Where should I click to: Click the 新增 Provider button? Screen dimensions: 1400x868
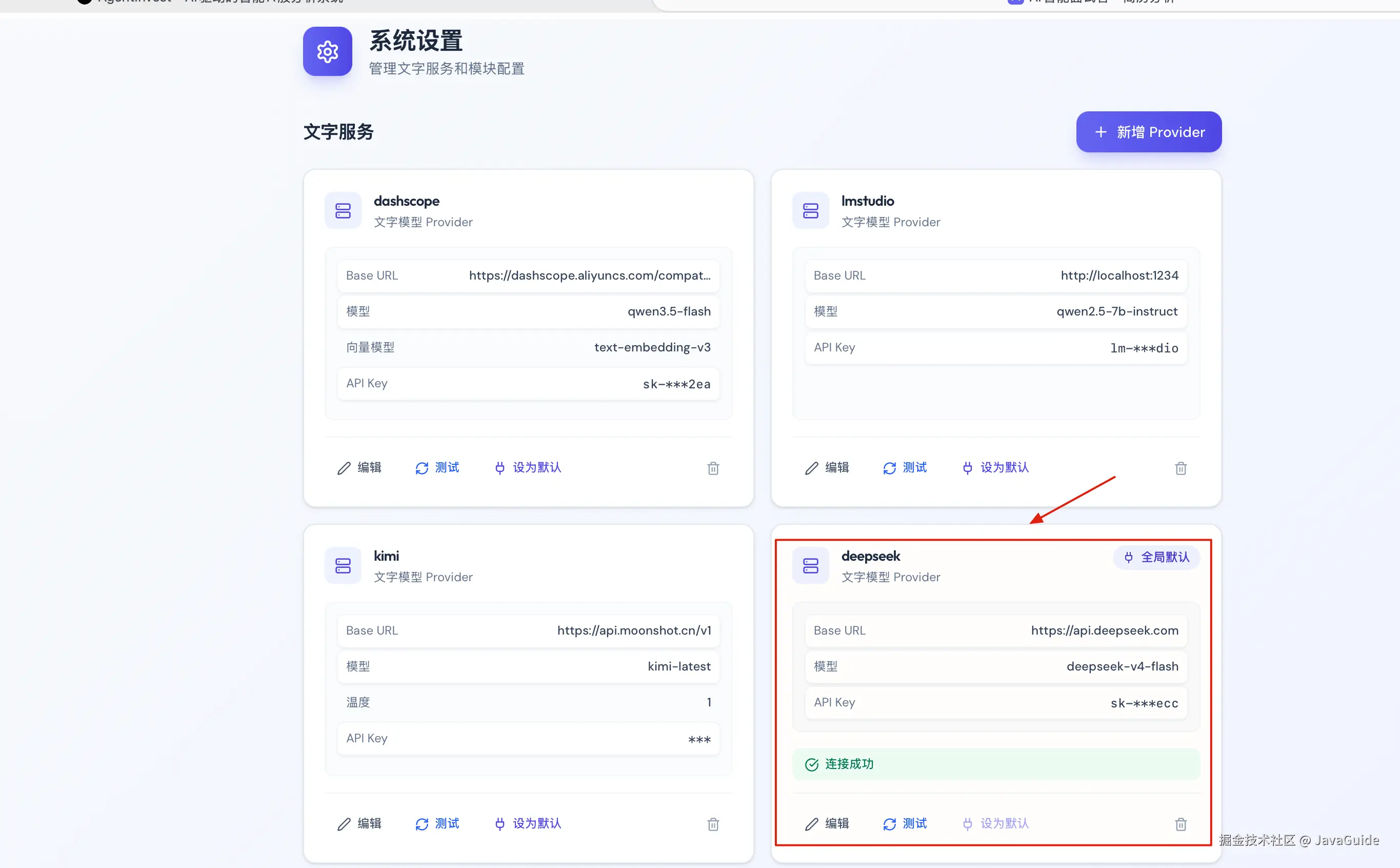[x=1148, y=131]
